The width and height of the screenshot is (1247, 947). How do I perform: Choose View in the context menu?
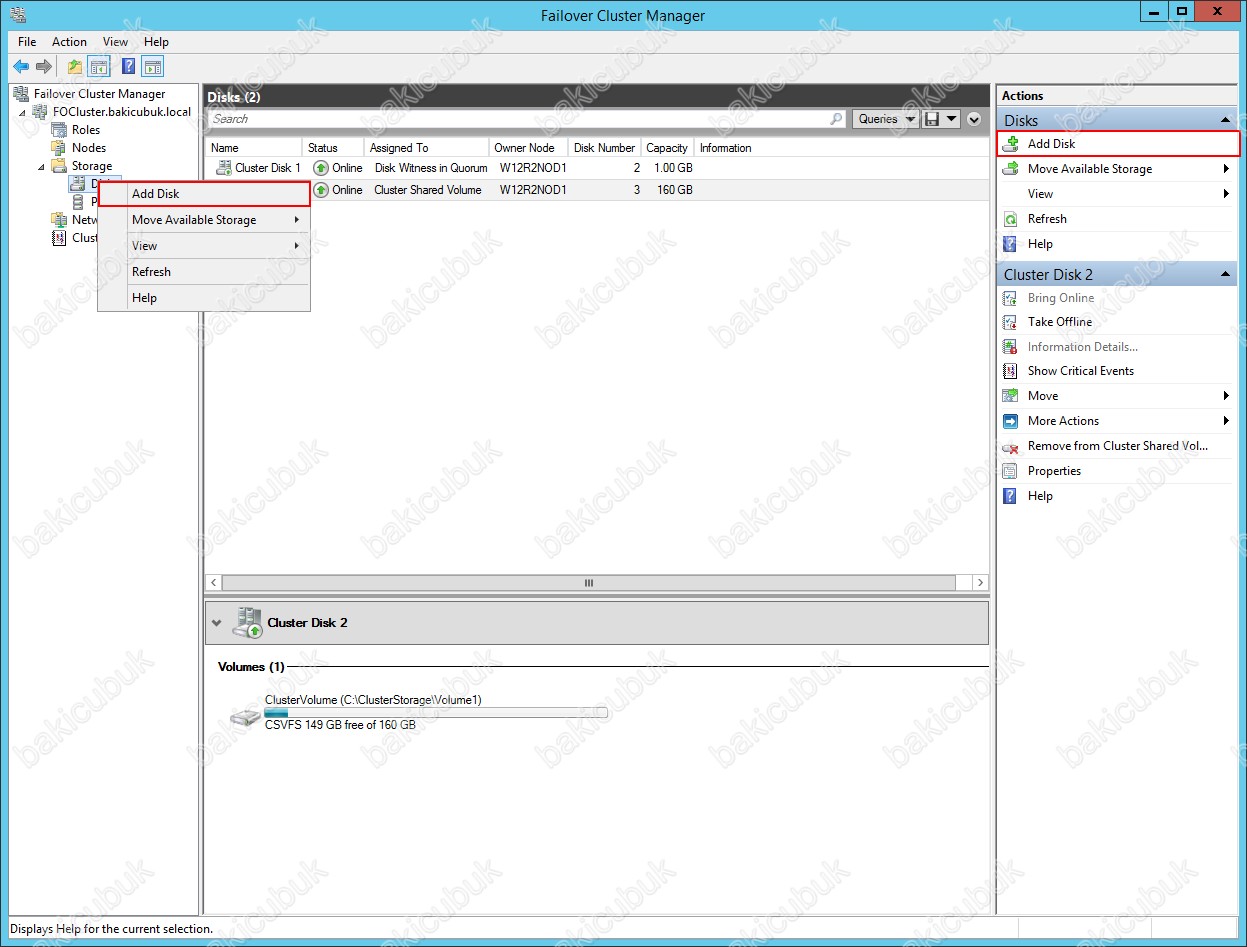[204, 246]
